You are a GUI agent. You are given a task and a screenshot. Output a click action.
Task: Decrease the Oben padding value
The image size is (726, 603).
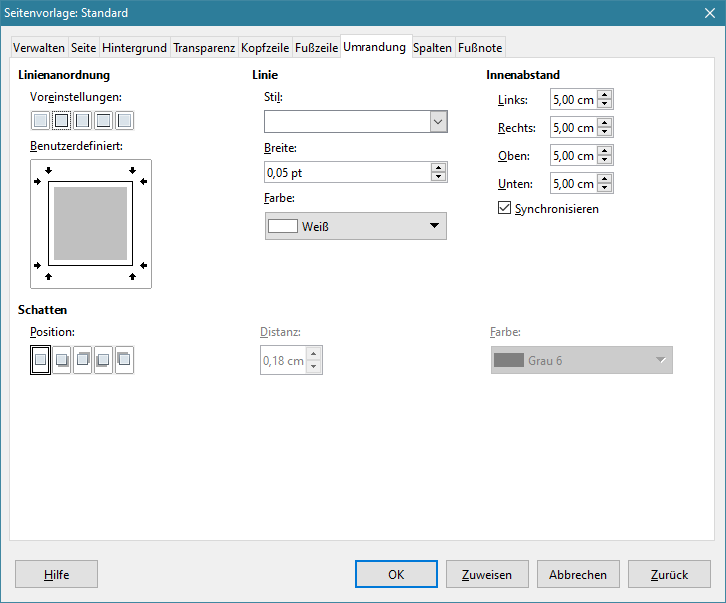tap(605, 160)
